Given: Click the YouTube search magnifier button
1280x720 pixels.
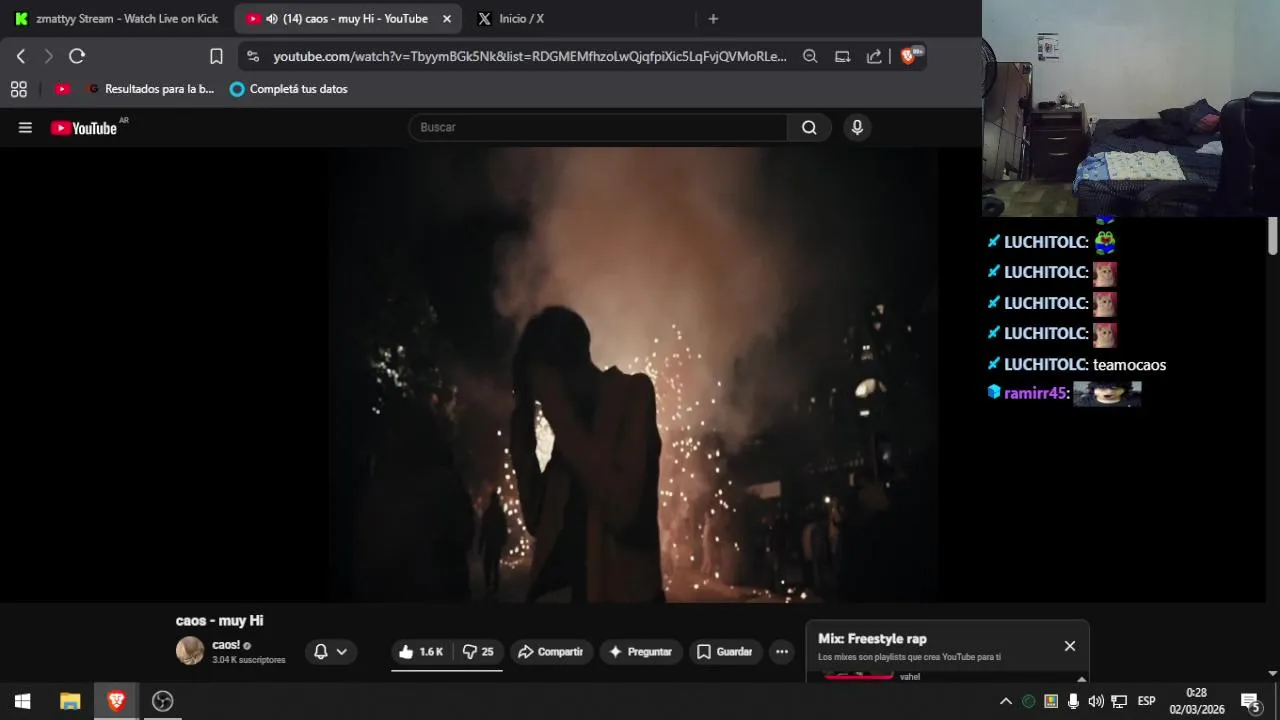Looking at the screenshot, I should pyautogui.click(x=809, y=128).
